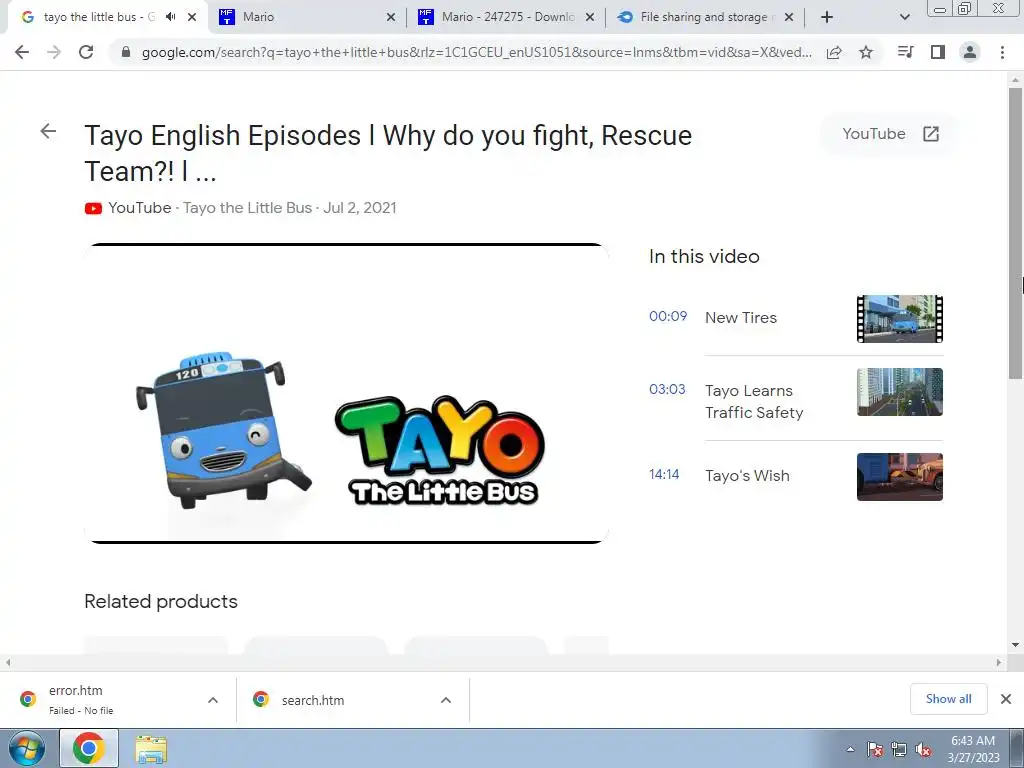Open a new tab with plus button
1024x768 pixels.
(x=827, y=17)
